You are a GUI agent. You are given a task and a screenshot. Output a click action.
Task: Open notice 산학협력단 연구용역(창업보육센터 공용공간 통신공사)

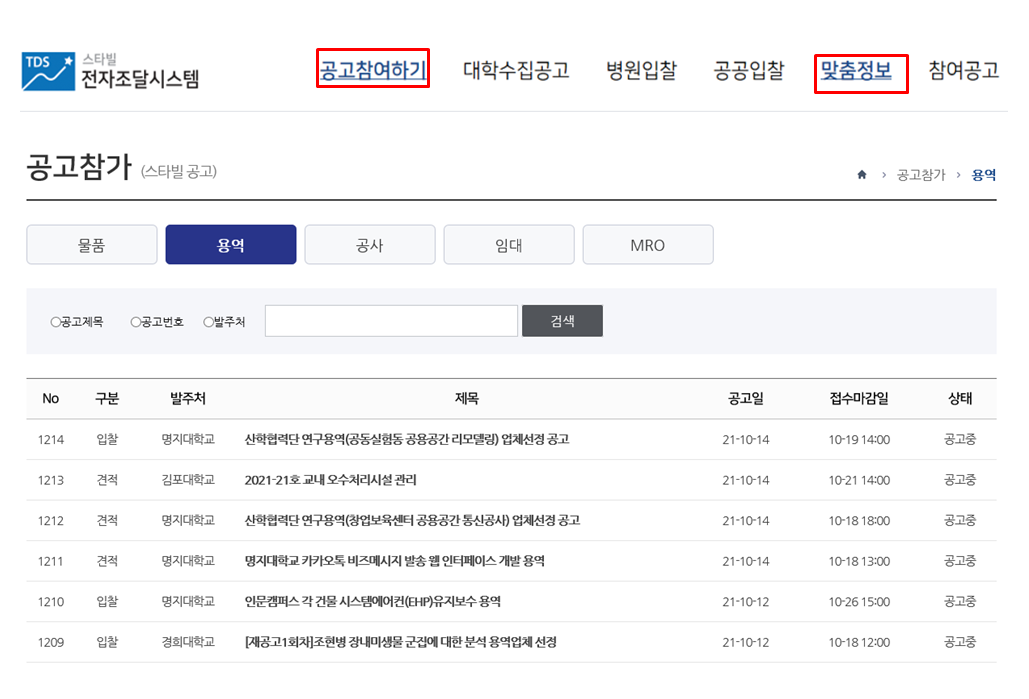point(412,520)
